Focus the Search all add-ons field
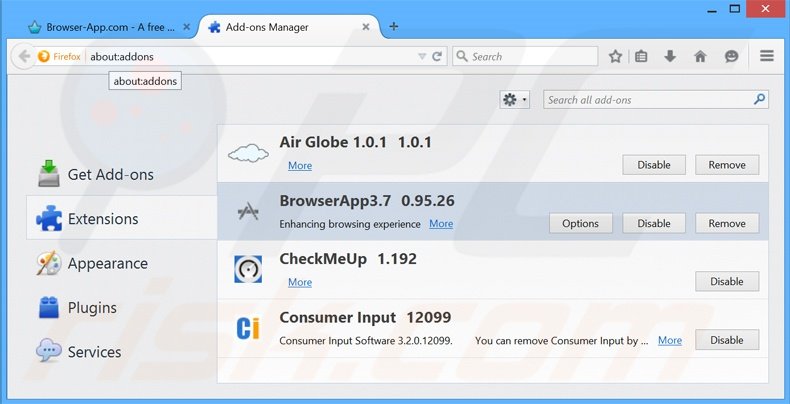This screenshot has width=790, height=404. coord(655,100)
